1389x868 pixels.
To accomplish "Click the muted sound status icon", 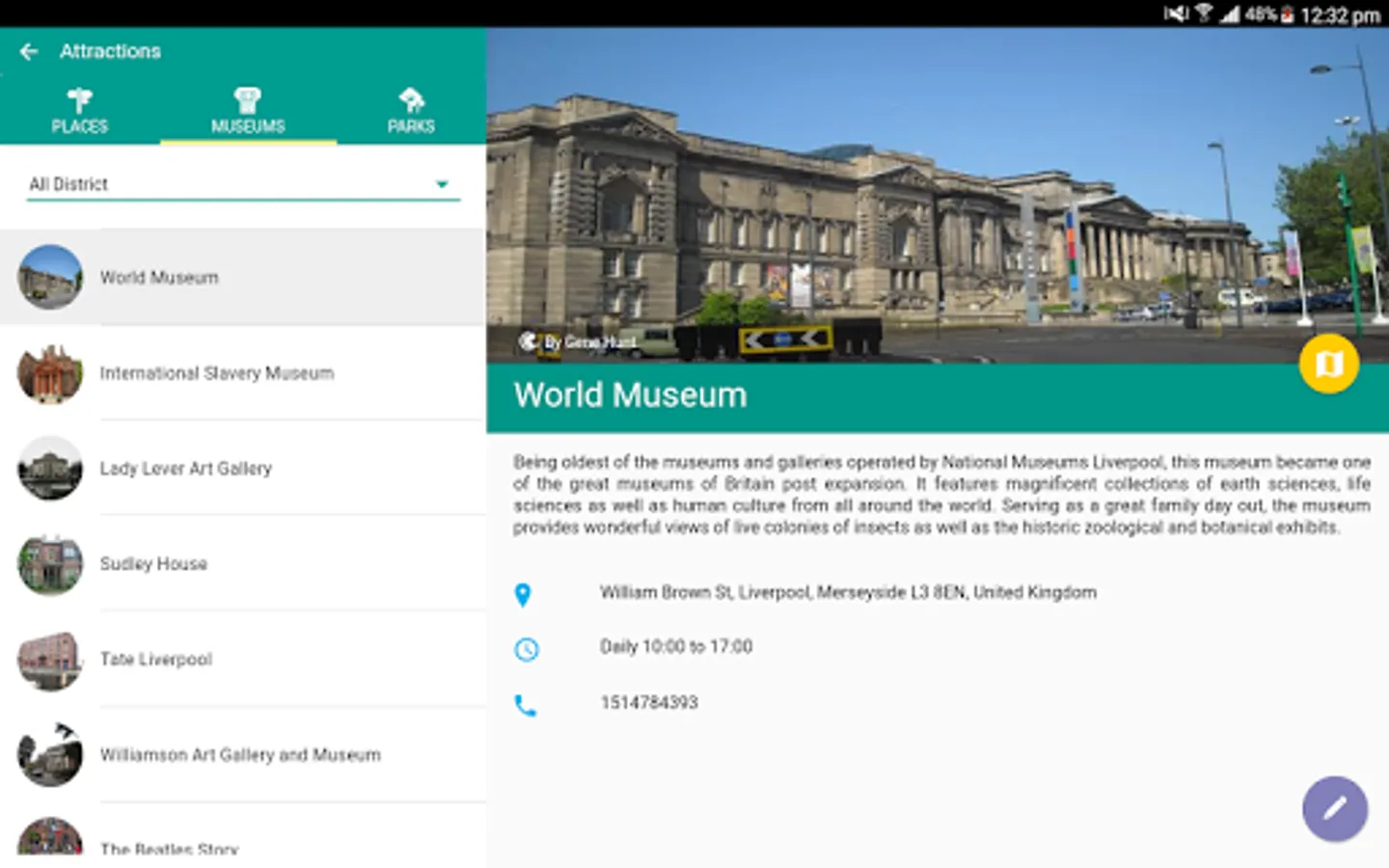I will click(x=1176, y=14).
